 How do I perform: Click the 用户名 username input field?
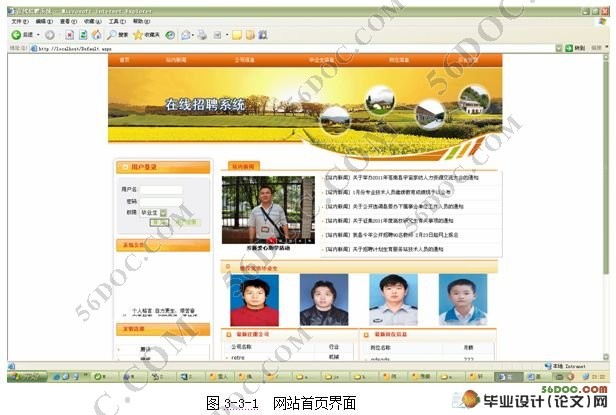[x=160, y=188]
